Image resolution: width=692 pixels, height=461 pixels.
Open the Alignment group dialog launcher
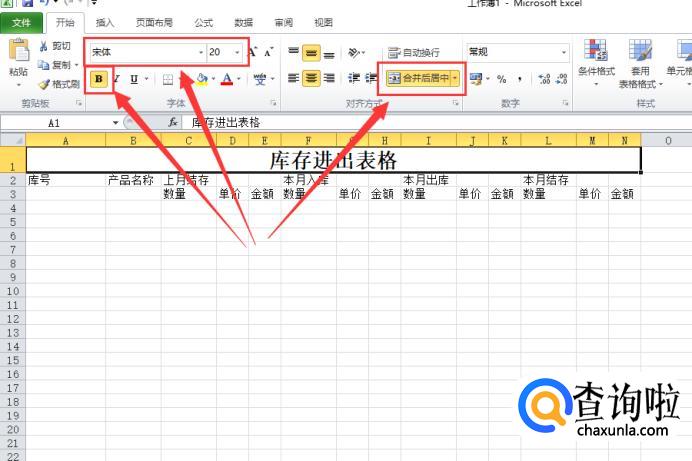(x=455, y=103)
